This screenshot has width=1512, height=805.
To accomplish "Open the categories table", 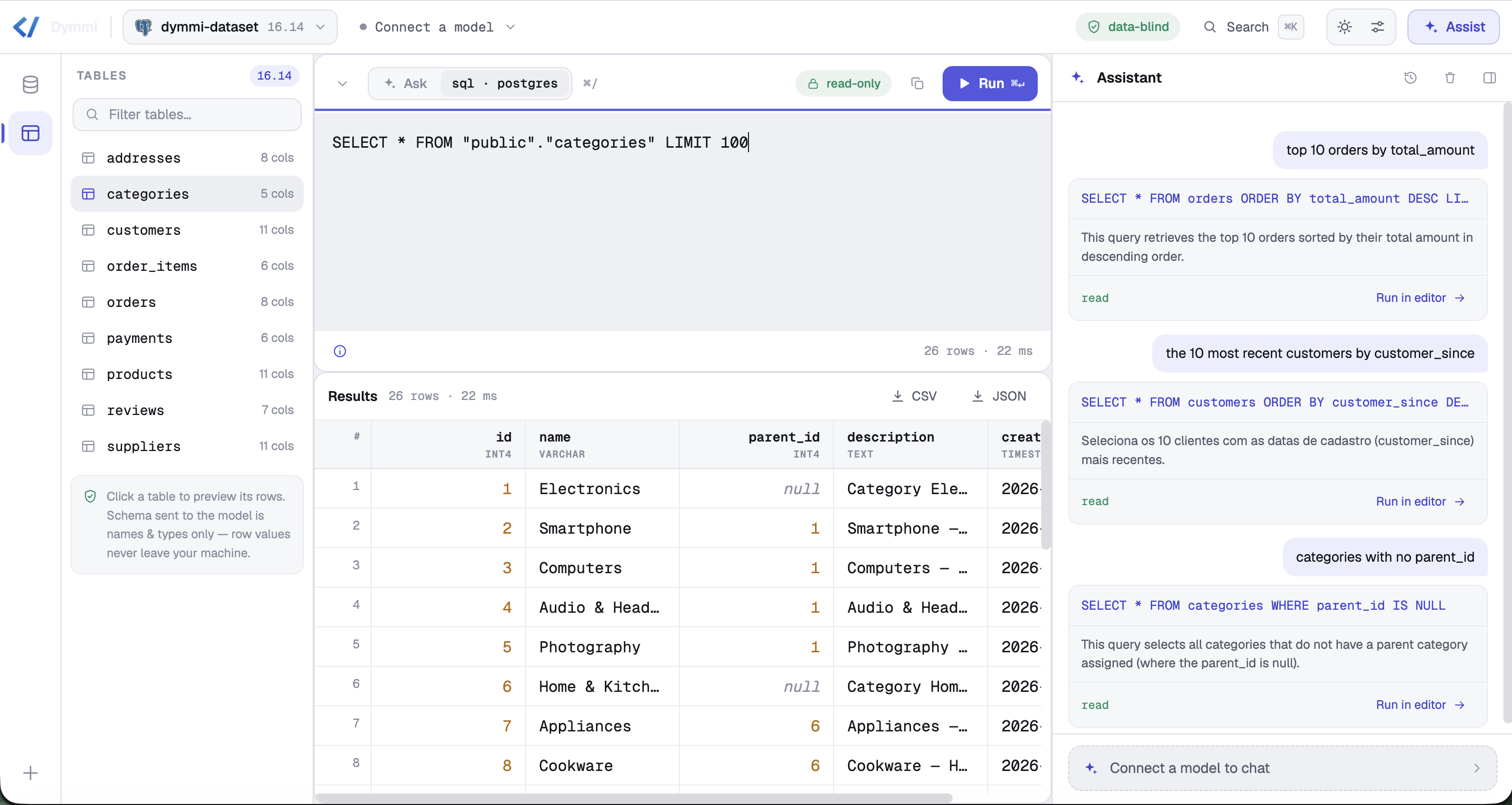I will click(187, 194).
